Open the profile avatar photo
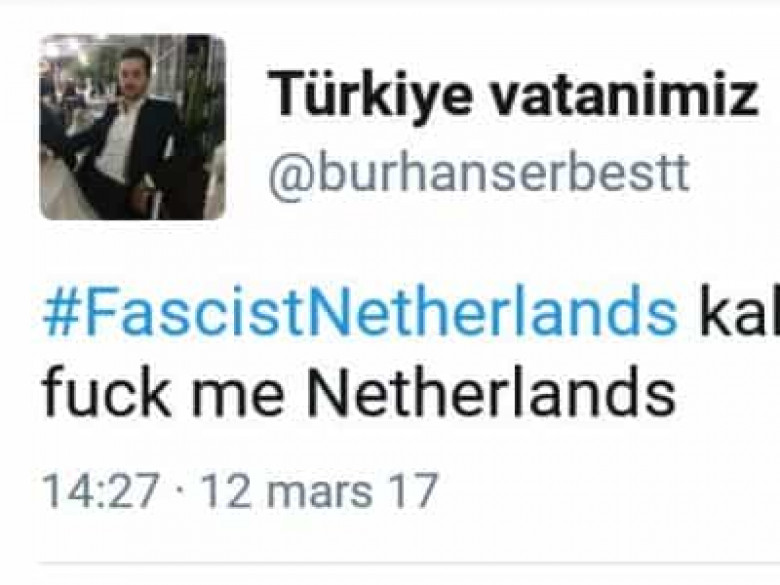Image resolution: width=780 pixels, height=585 pixels. pyautogui.click(x=132, y=127)
